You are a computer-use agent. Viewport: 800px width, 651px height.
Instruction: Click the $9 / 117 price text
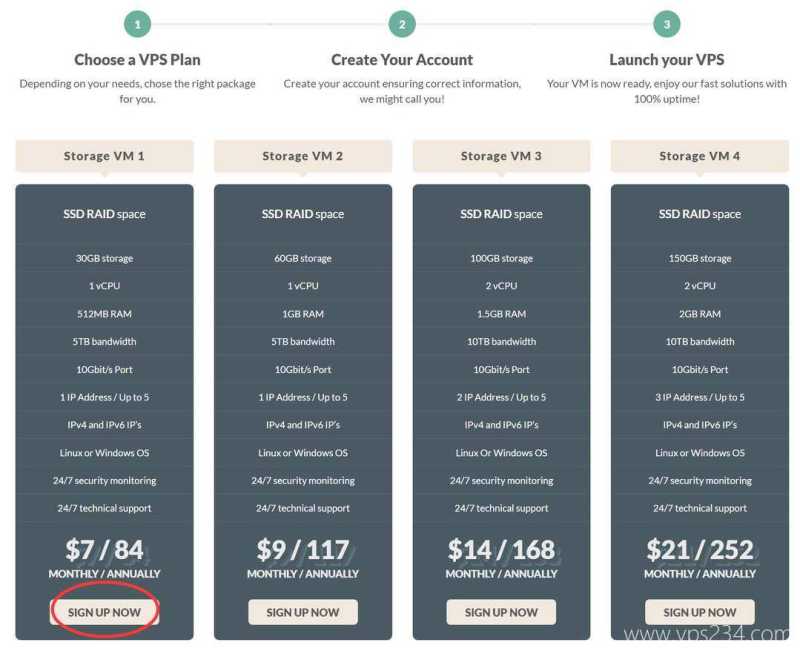coord(303,550)
